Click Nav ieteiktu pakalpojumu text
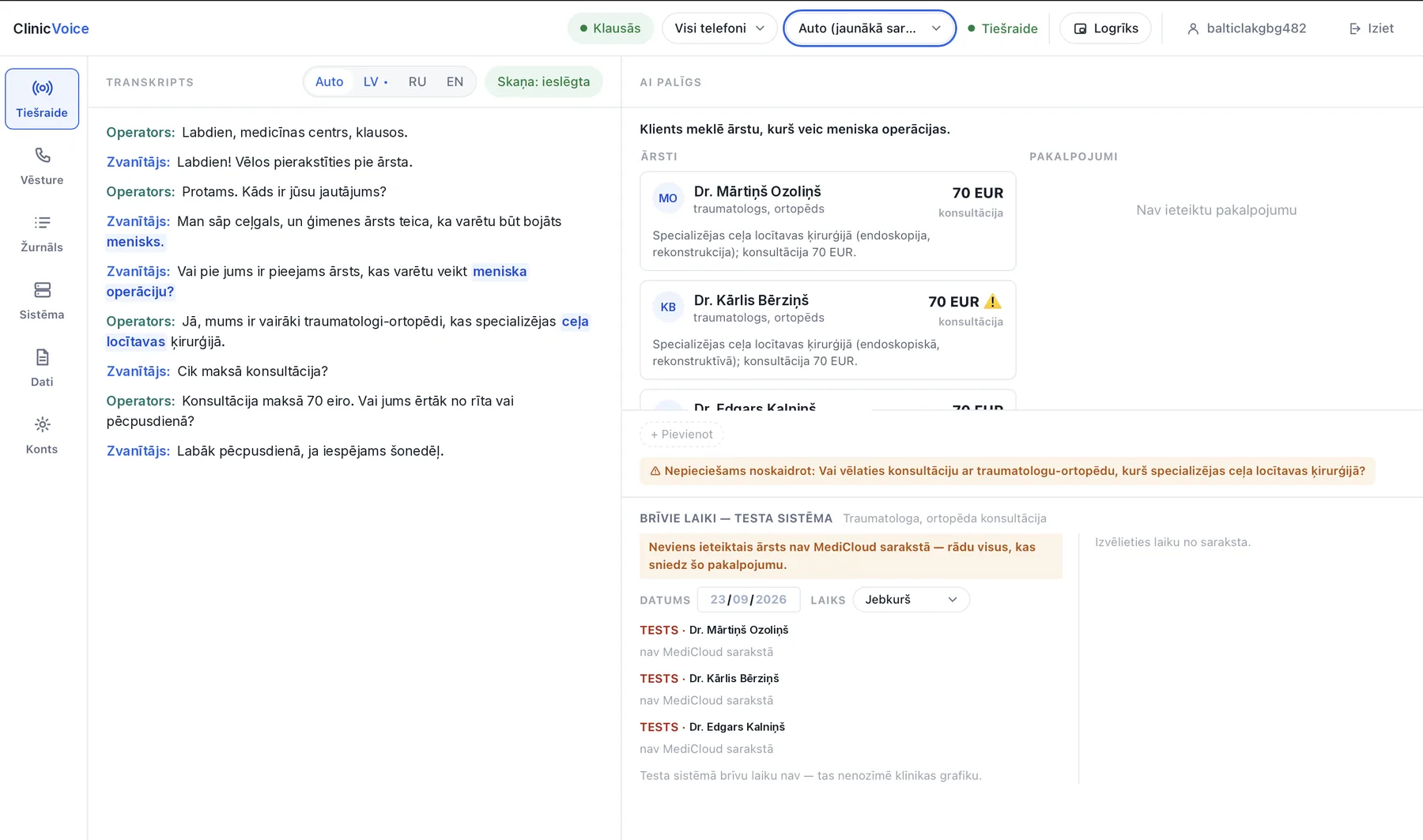The width and height of the screenshot is (1423, 840). 1216,210
